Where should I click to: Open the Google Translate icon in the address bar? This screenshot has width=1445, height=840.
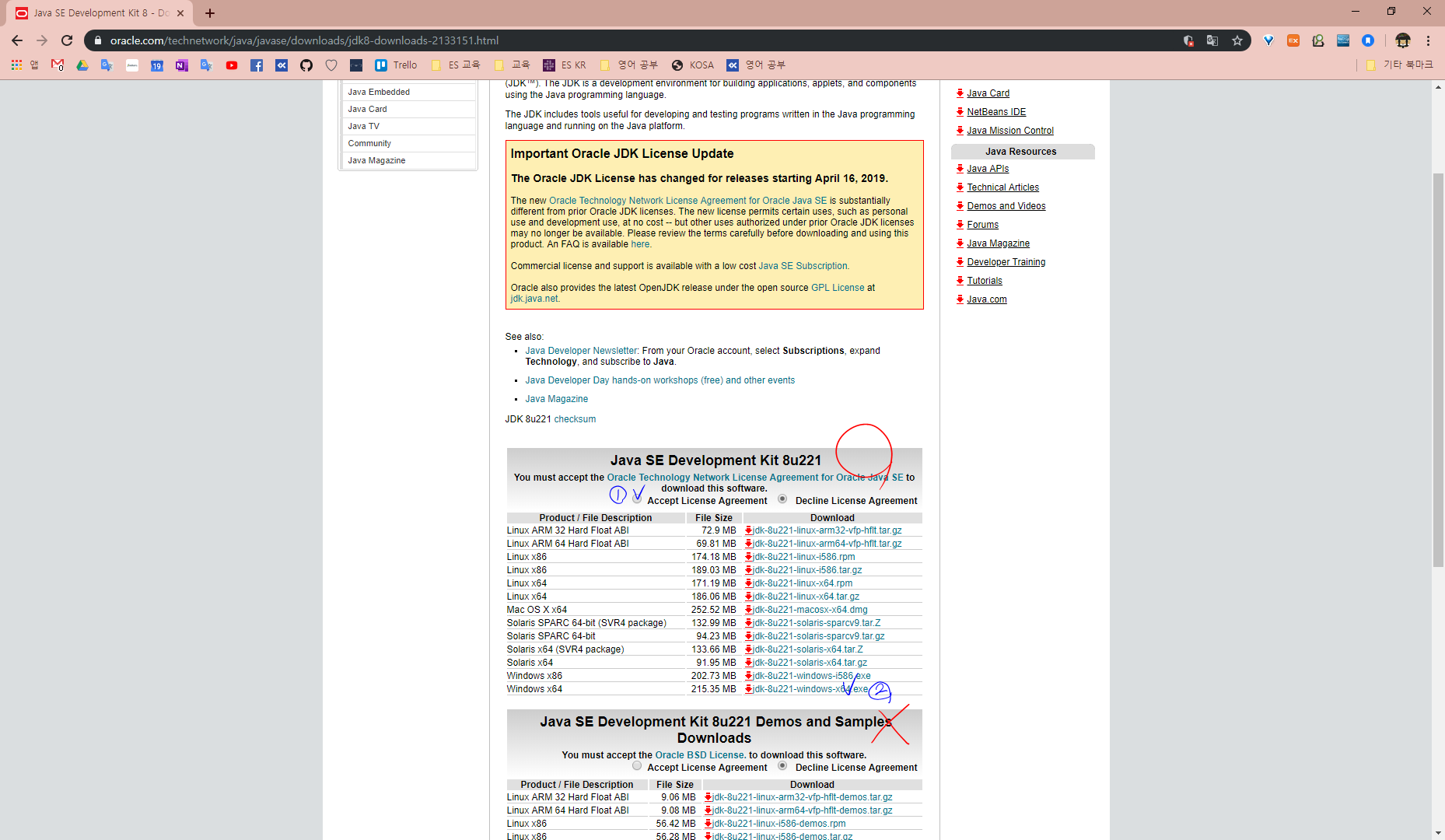coord(1212,40)
